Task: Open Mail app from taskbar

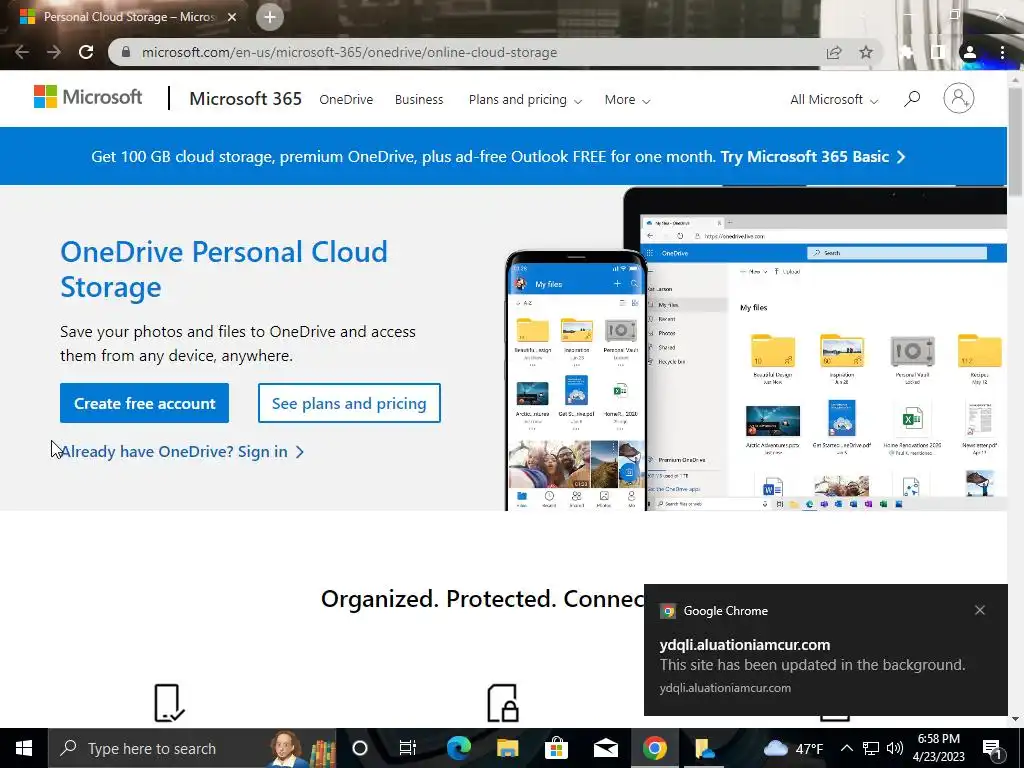Action: 605,748
